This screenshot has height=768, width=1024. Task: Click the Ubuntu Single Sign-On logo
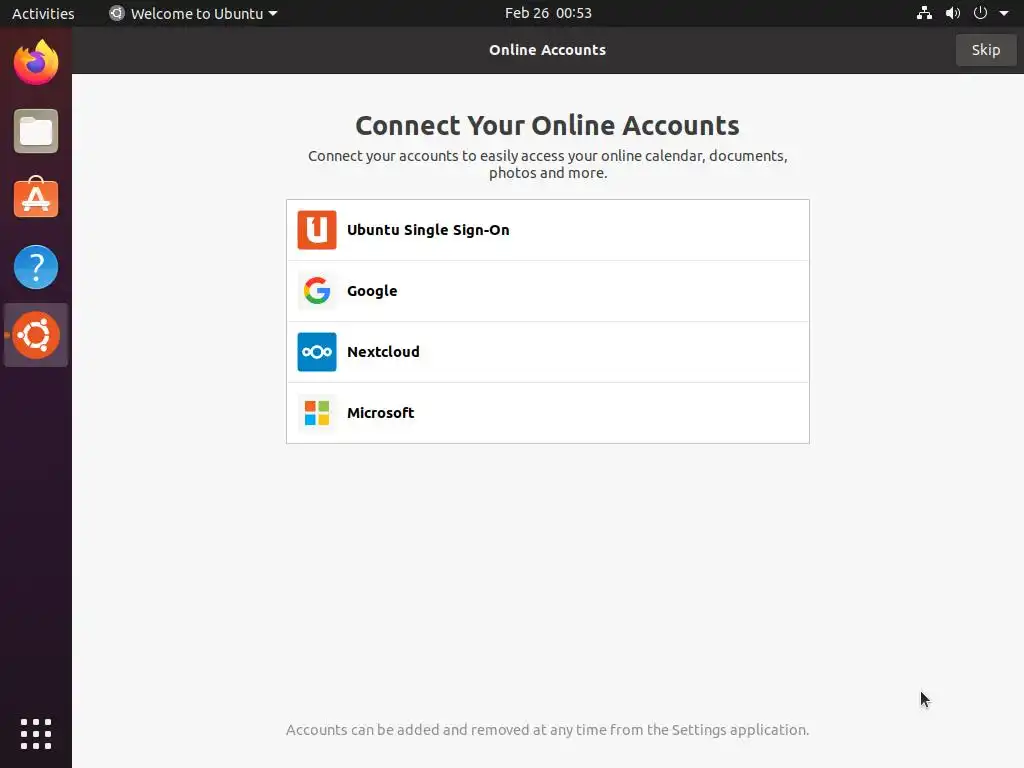(x=317, y=230)
